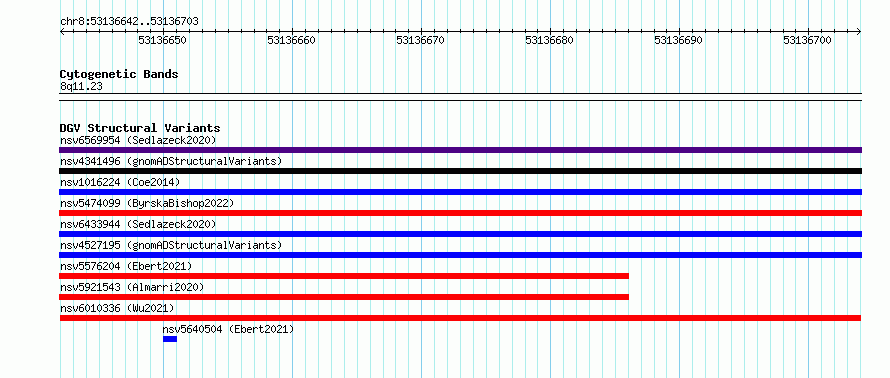Click the ruler's left arrowhead
Image resolution: width=890 pixels, height=378 pixels.
62,32
